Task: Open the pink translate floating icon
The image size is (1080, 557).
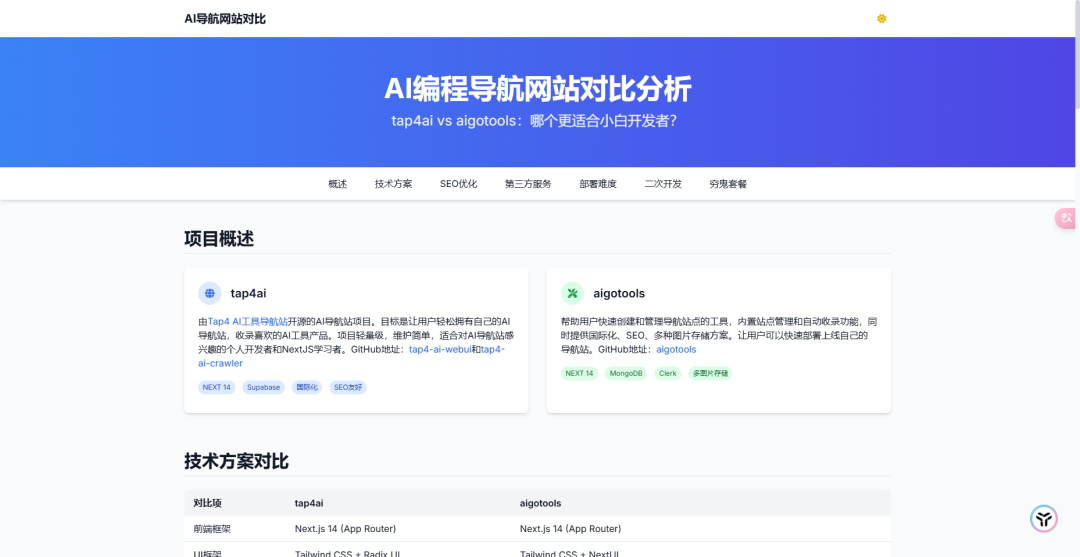Action: [1067, 218]
